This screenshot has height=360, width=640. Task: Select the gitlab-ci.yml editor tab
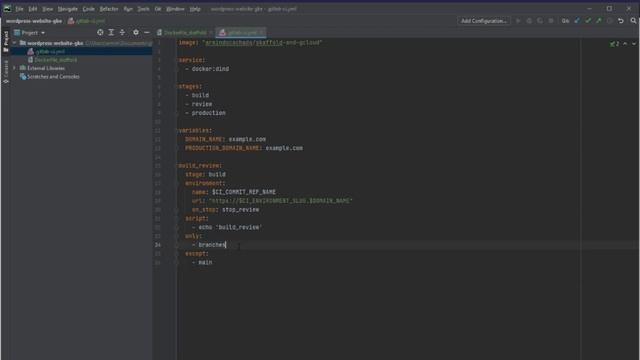pos(242,33)
